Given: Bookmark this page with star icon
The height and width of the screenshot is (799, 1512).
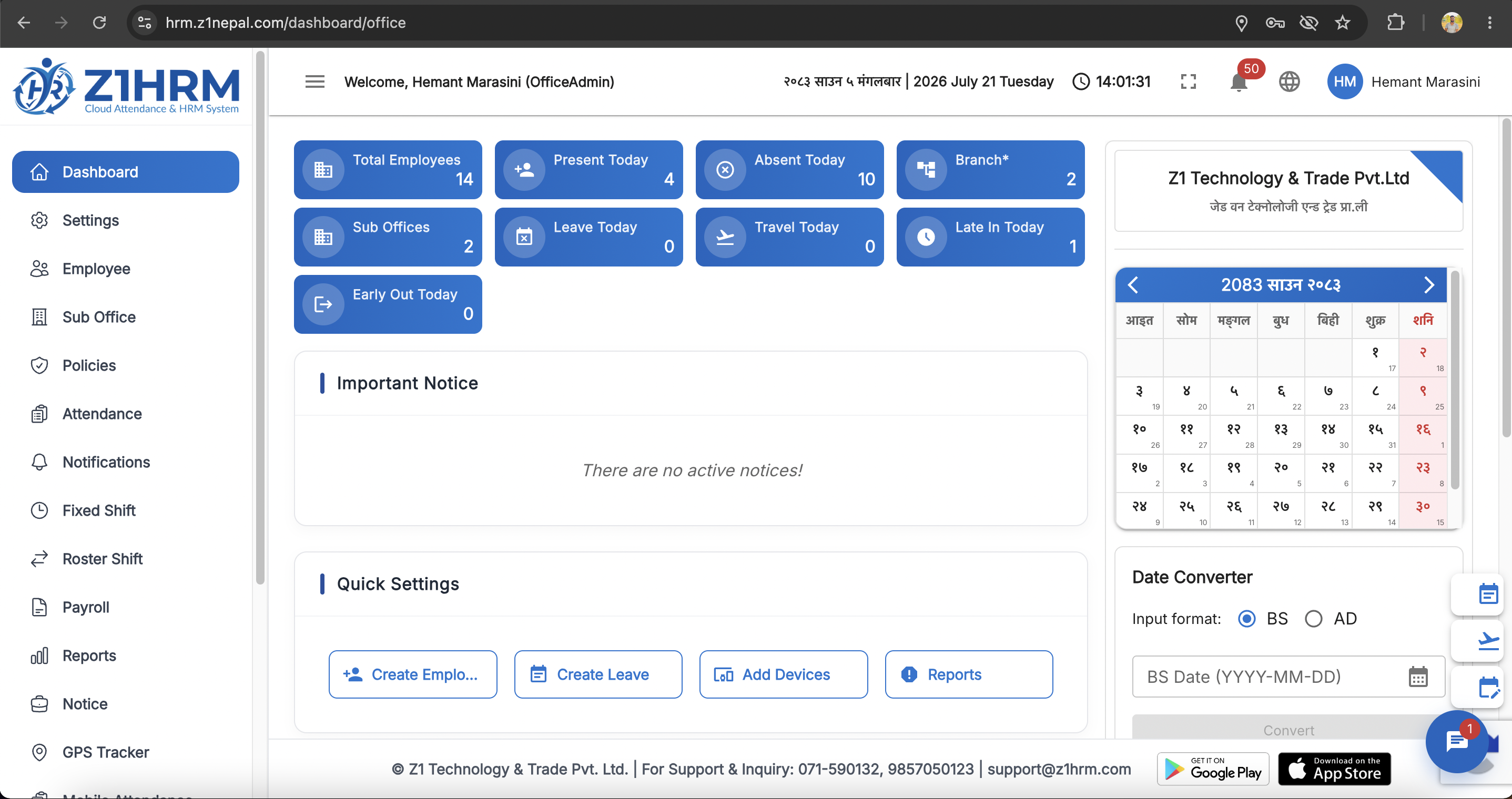Looking at the screenshot, I should [x=1342, y=23].
